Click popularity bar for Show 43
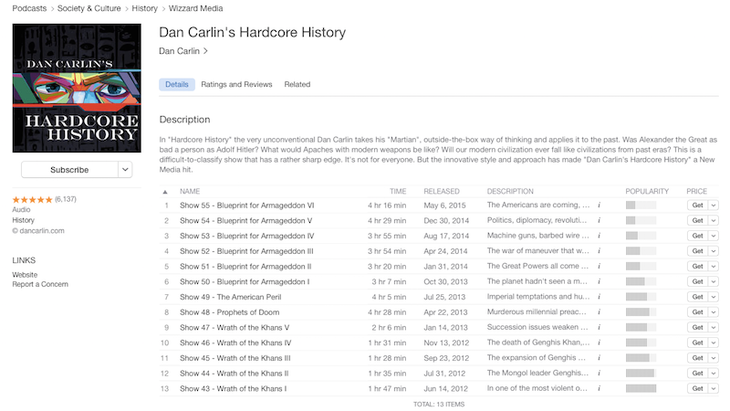The image size is (730, 411). [x=641, y=388]
